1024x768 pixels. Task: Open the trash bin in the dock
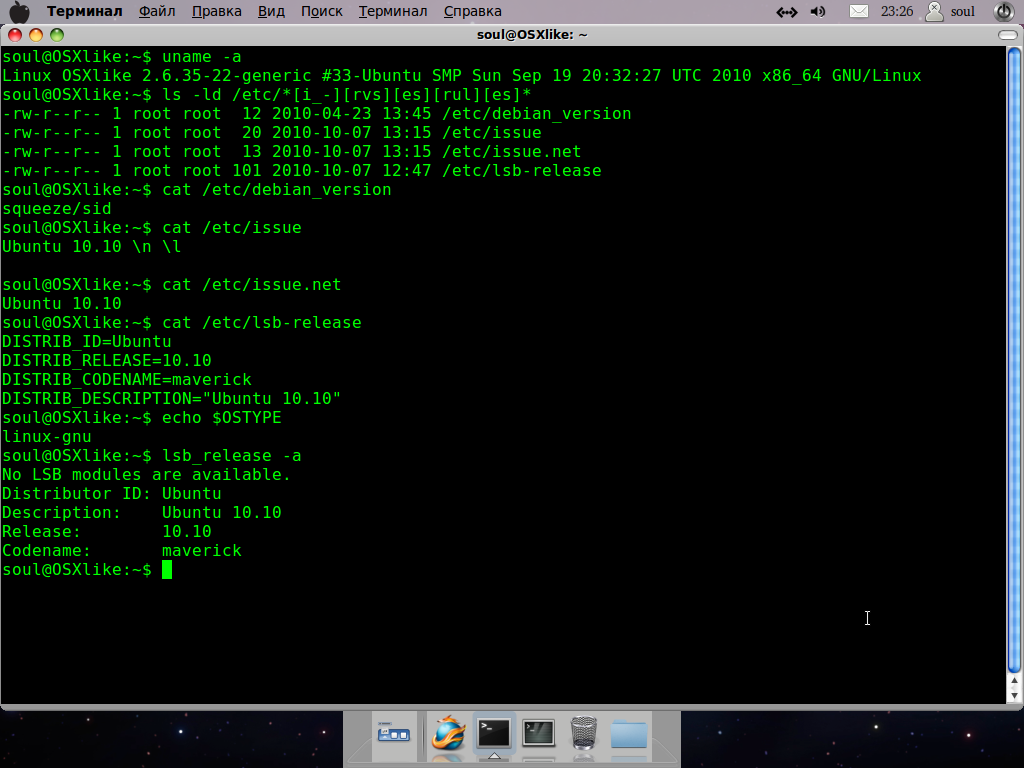click(x=583, y=733)
